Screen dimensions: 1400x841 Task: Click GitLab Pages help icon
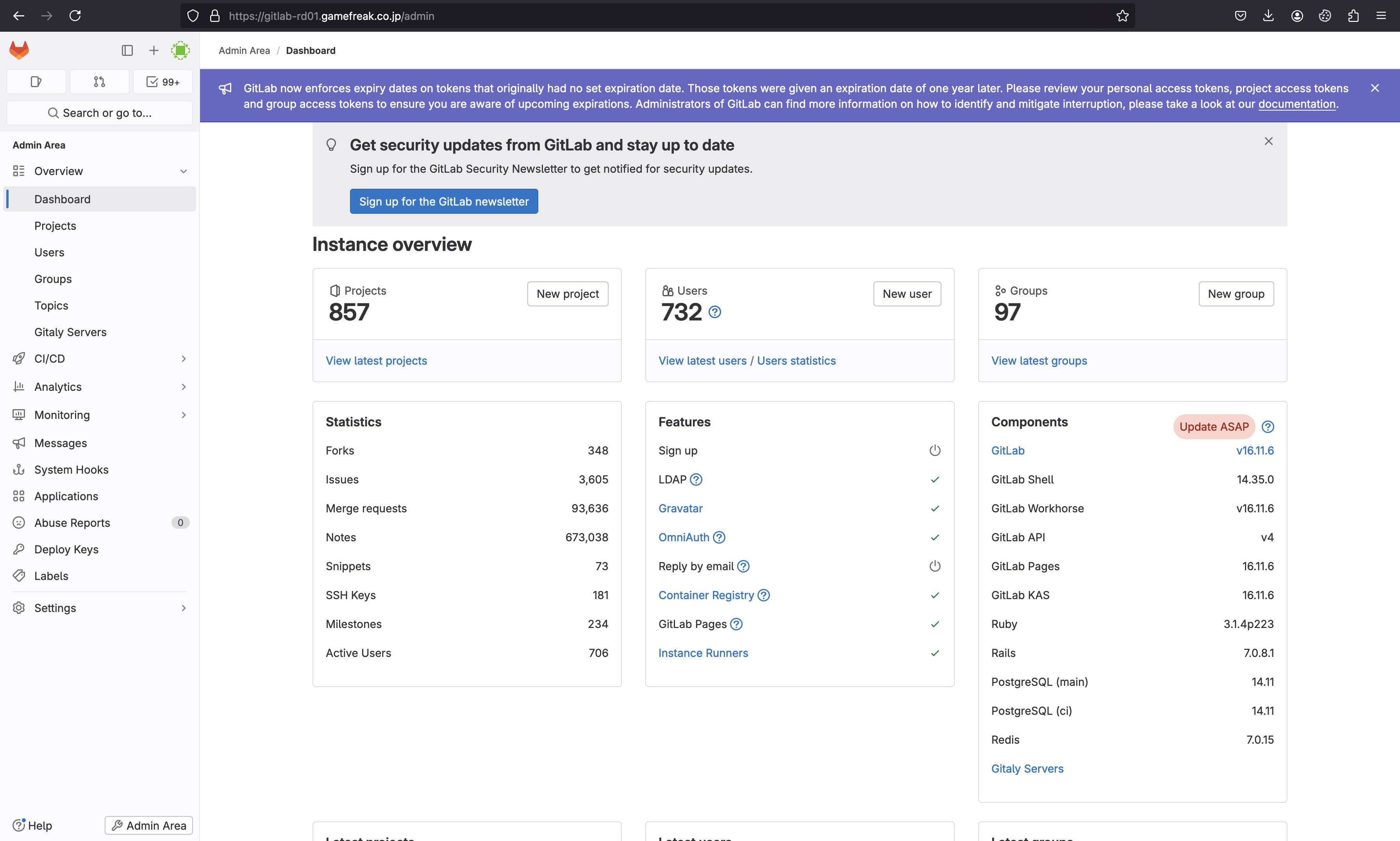point(736,624)
